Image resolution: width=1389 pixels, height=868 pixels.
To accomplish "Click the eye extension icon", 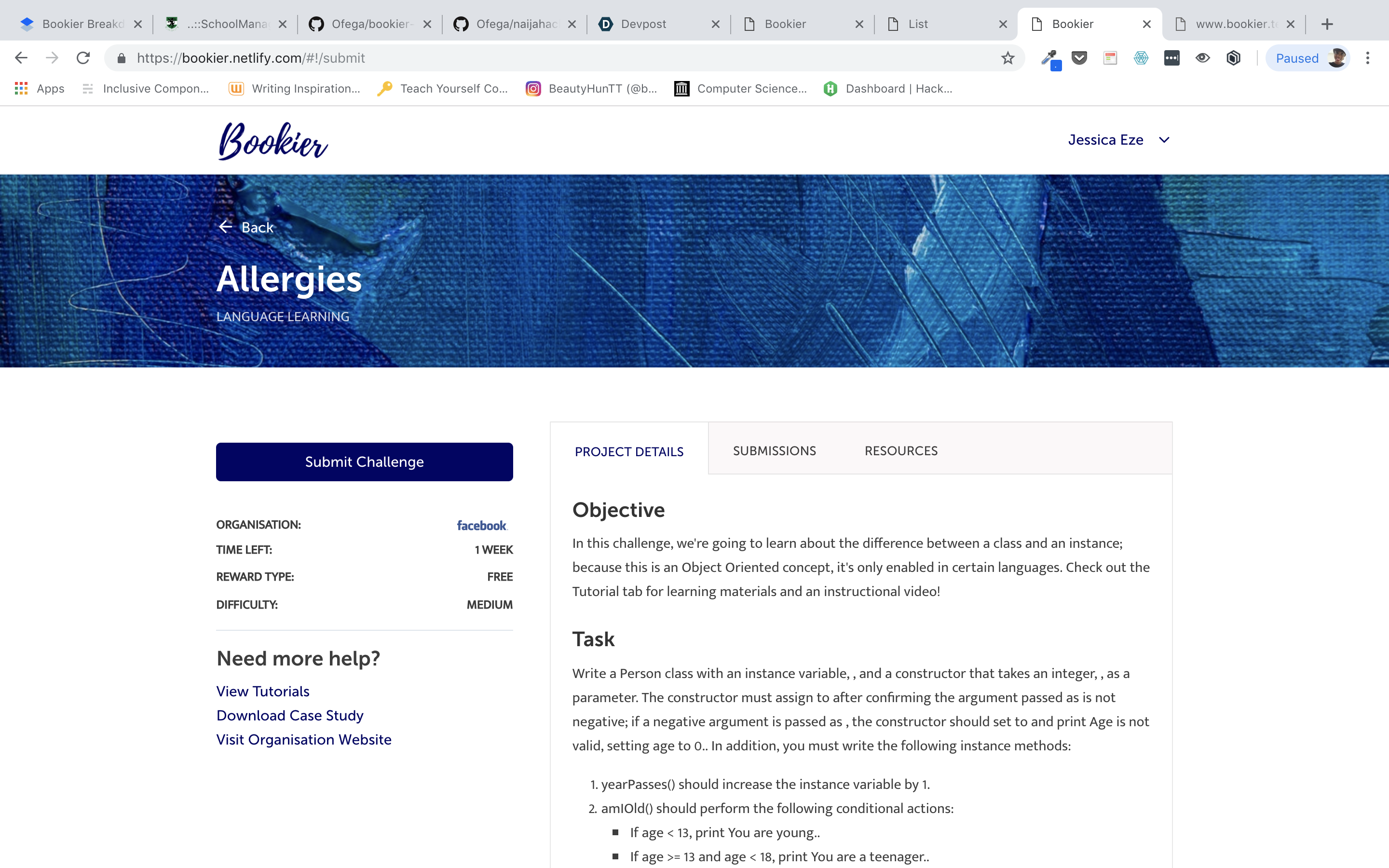I will point(1202,58).
